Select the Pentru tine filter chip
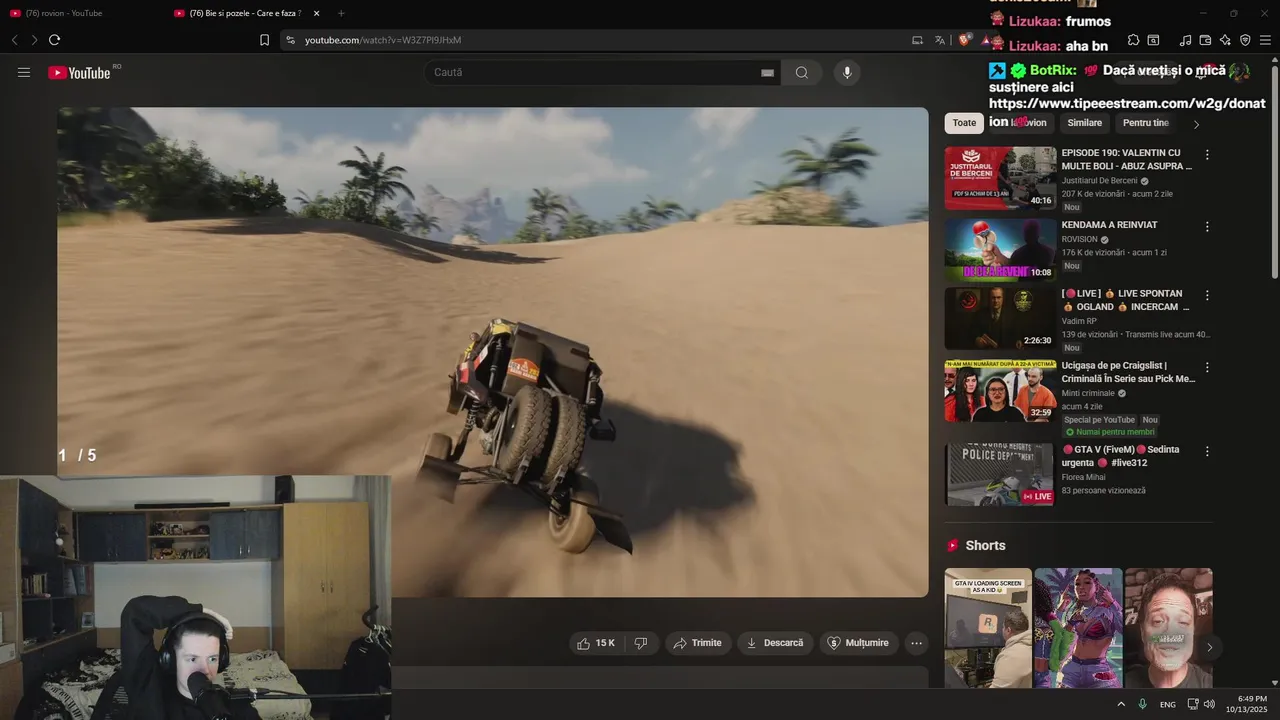Image resolution: width=1280 pixels, height=720 pixels. point(1145,123)
